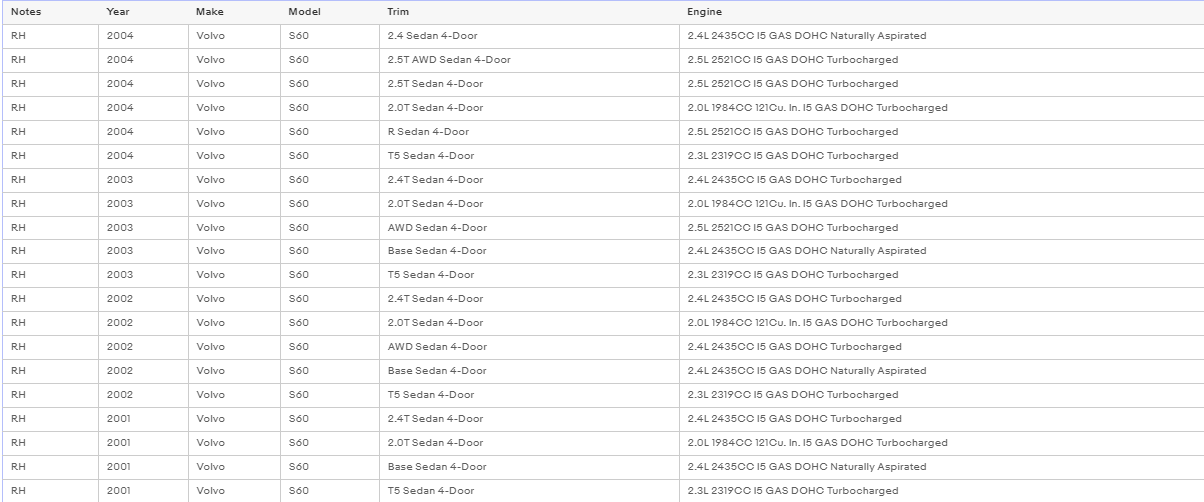
Task: Select the 2.5T AWD Sedan 4-Door cell
Action: coord(530,60)
